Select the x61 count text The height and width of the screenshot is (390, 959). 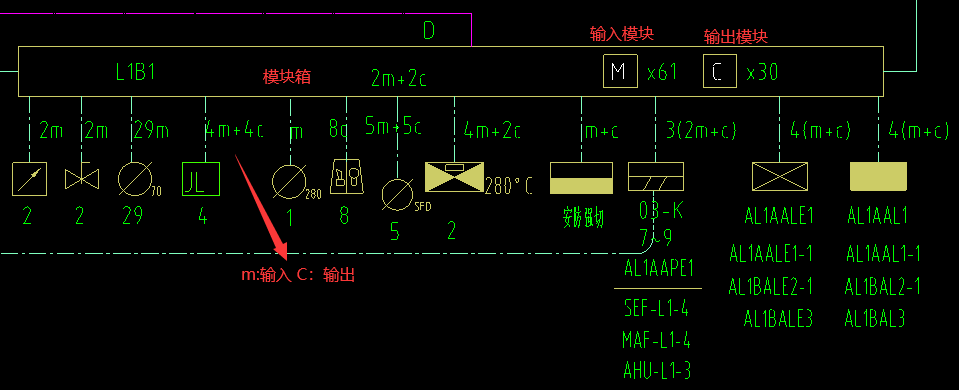[x=662, y=73]
